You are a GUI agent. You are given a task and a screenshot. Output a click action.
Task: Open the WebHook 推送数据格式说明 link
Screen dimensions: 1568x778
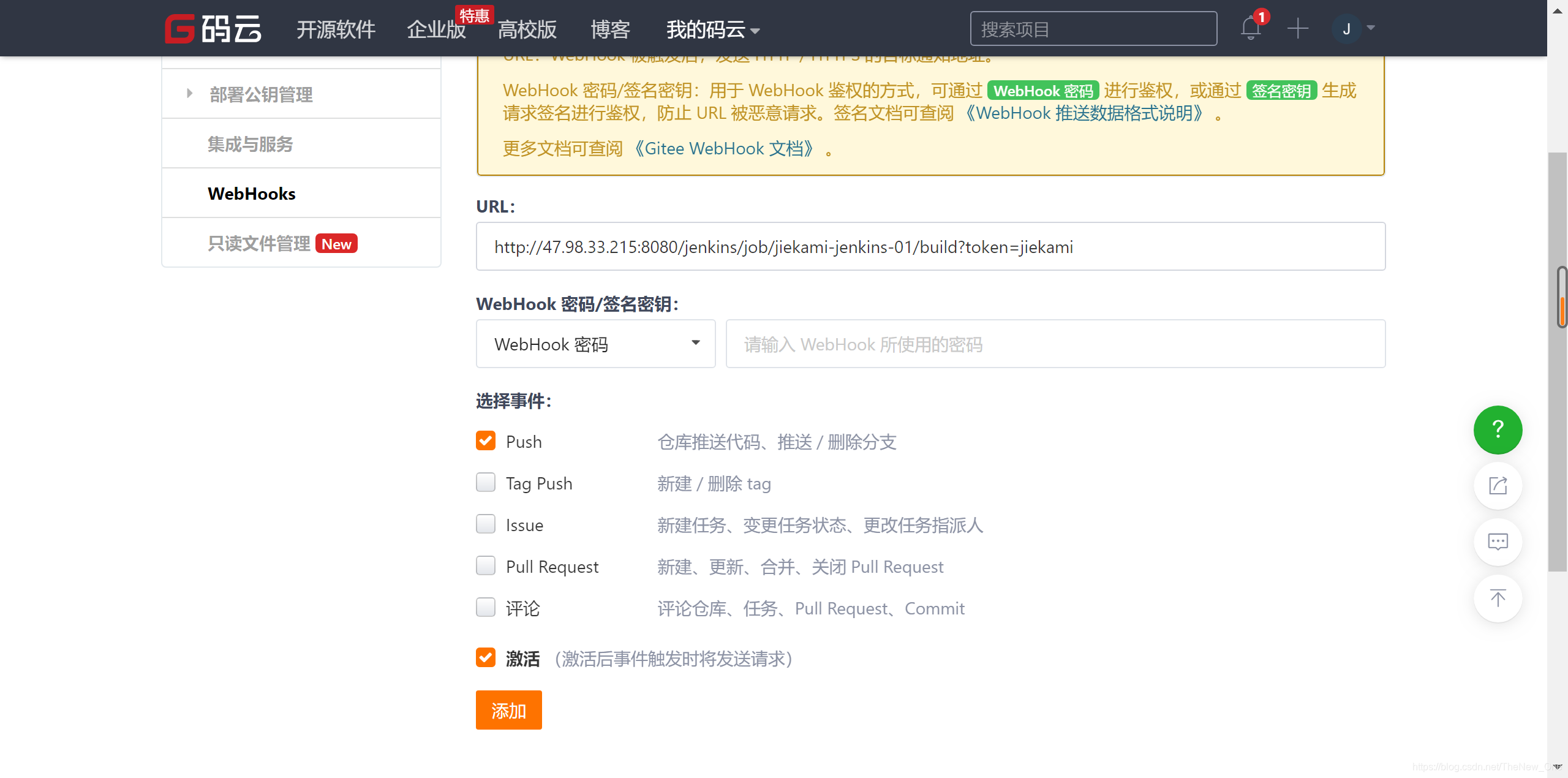click(x=1084, y=113)
